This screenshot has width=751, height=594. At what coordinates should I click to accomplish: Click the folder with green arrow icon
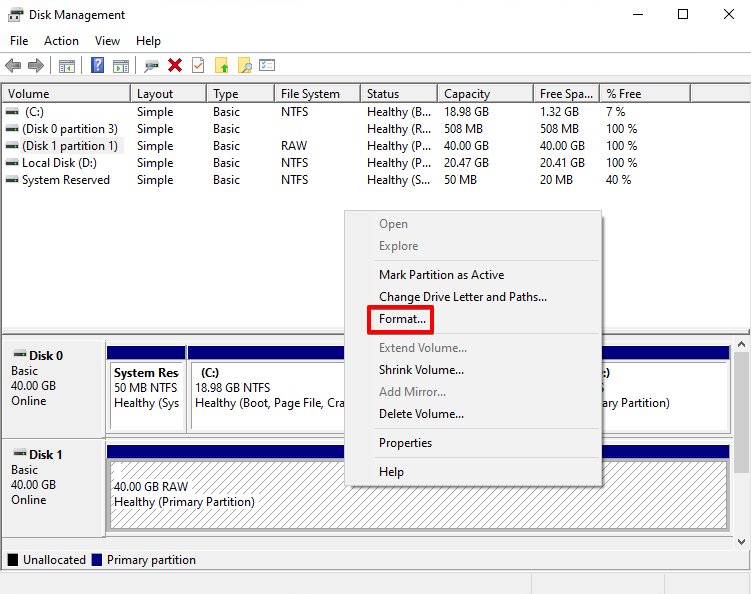[x=222, y=65]
